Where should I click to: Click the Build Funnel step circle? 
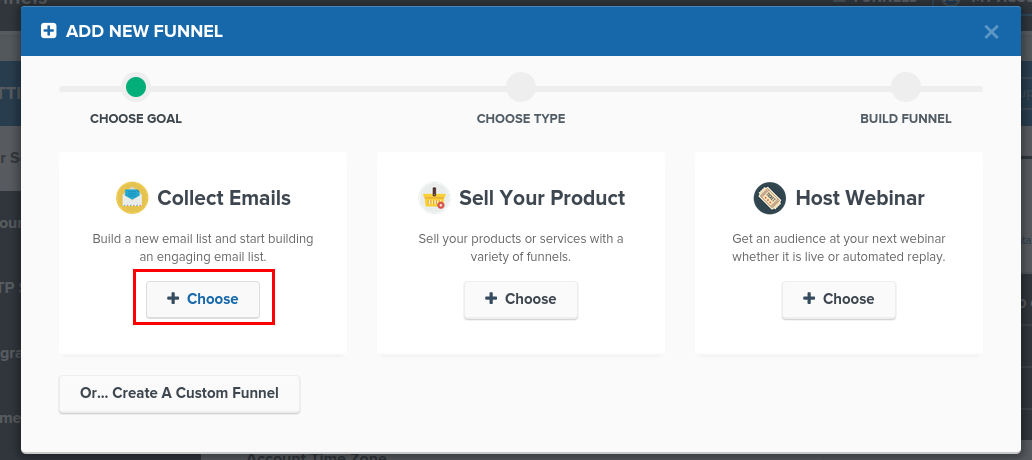click(906, 87)
